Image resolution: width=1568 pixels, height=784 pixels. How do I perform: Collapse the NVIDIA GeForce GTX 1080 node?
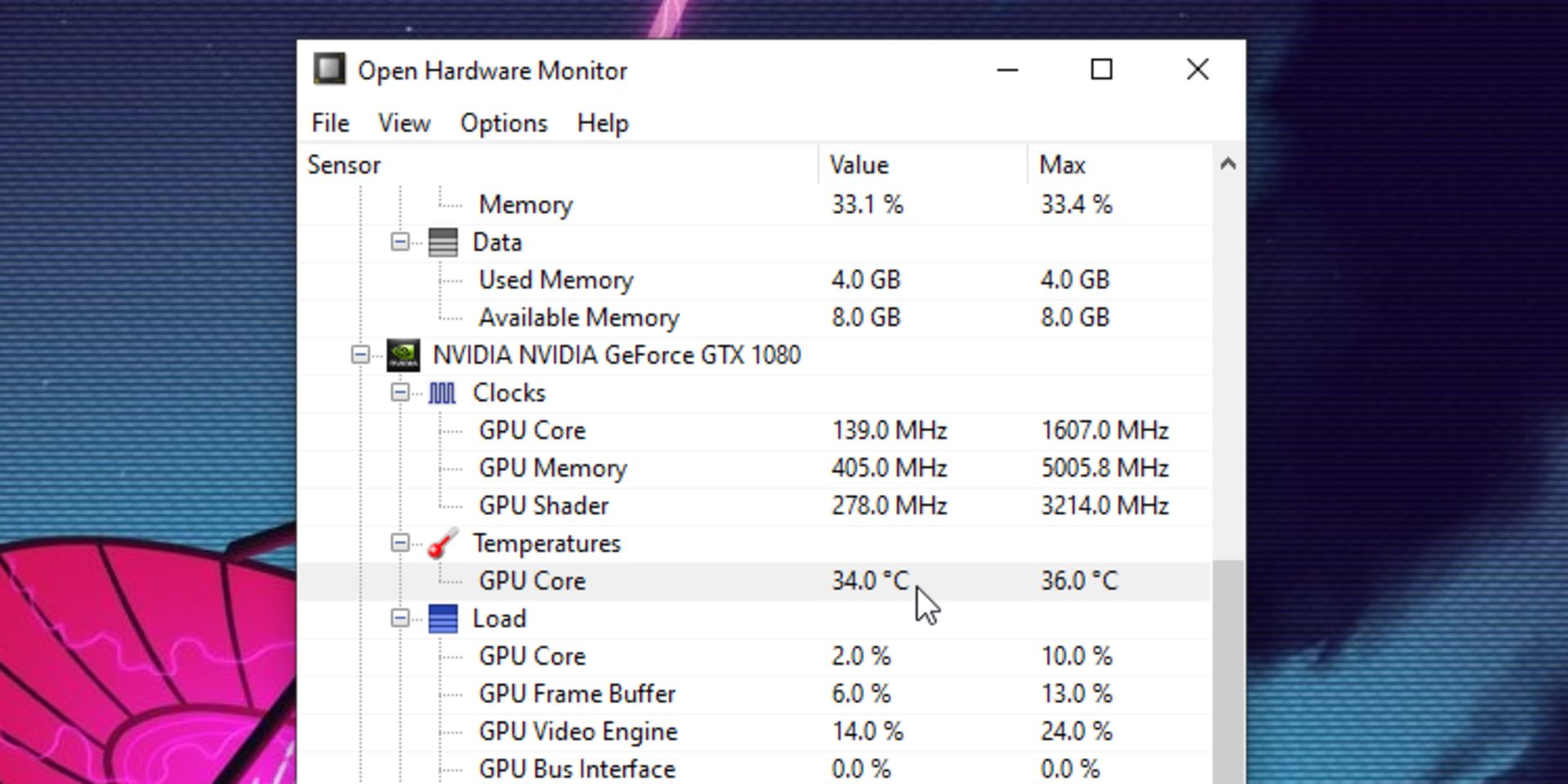tap(360, 355)
